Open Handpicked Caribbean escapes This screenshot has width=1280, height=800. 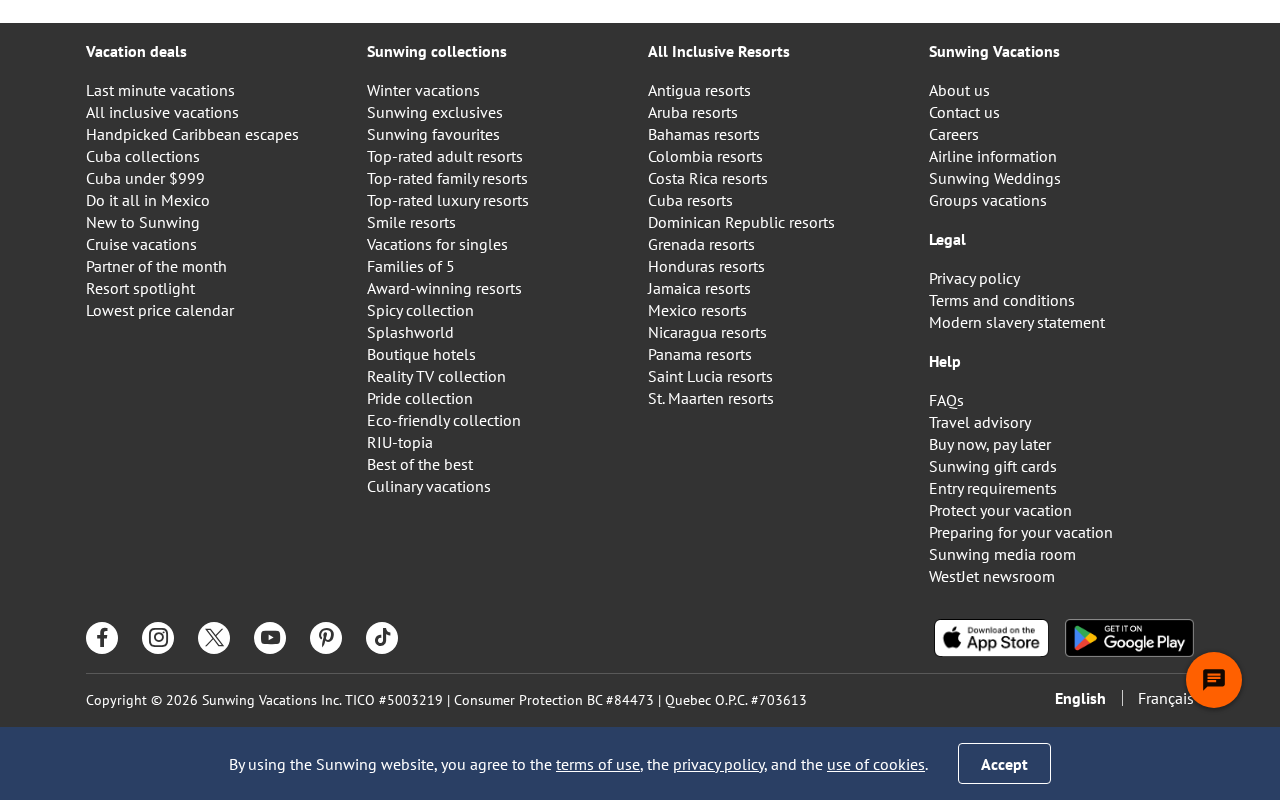click(192, 134)
